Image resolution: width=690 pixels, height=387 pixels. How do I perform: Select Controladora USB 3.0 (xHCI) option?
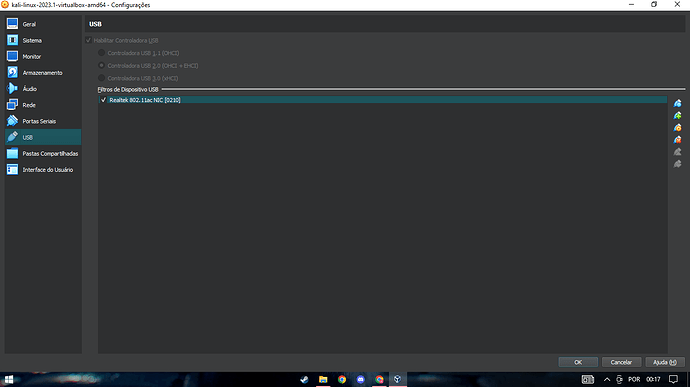102,78
